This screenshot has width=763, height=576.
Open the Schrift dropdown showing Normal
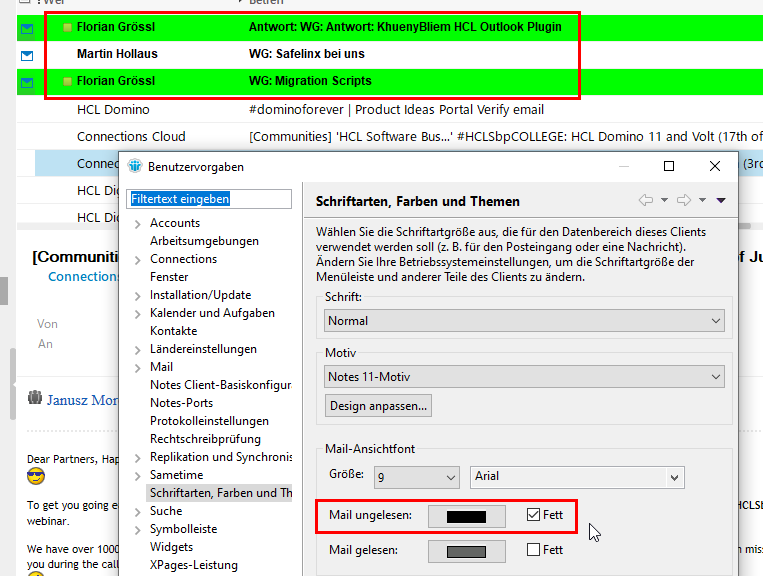click(524, 321)
